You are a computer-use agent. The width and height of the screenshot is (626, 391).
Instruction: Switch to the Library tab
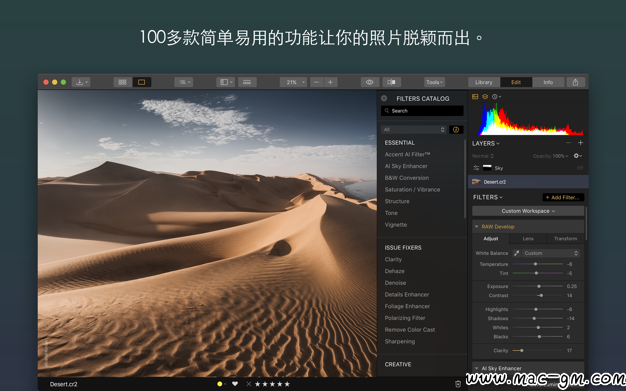pos(484,82)
